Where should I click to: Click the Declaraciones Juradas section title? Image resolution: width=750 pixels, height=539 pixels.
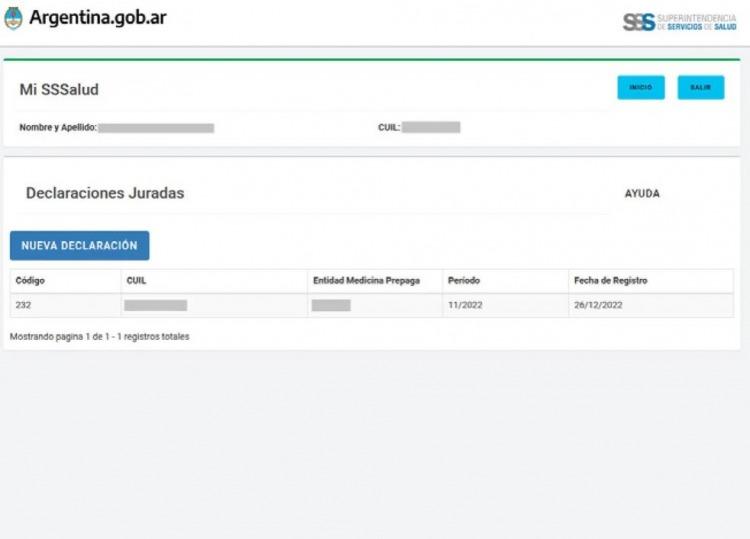click(x=105, y=194)
